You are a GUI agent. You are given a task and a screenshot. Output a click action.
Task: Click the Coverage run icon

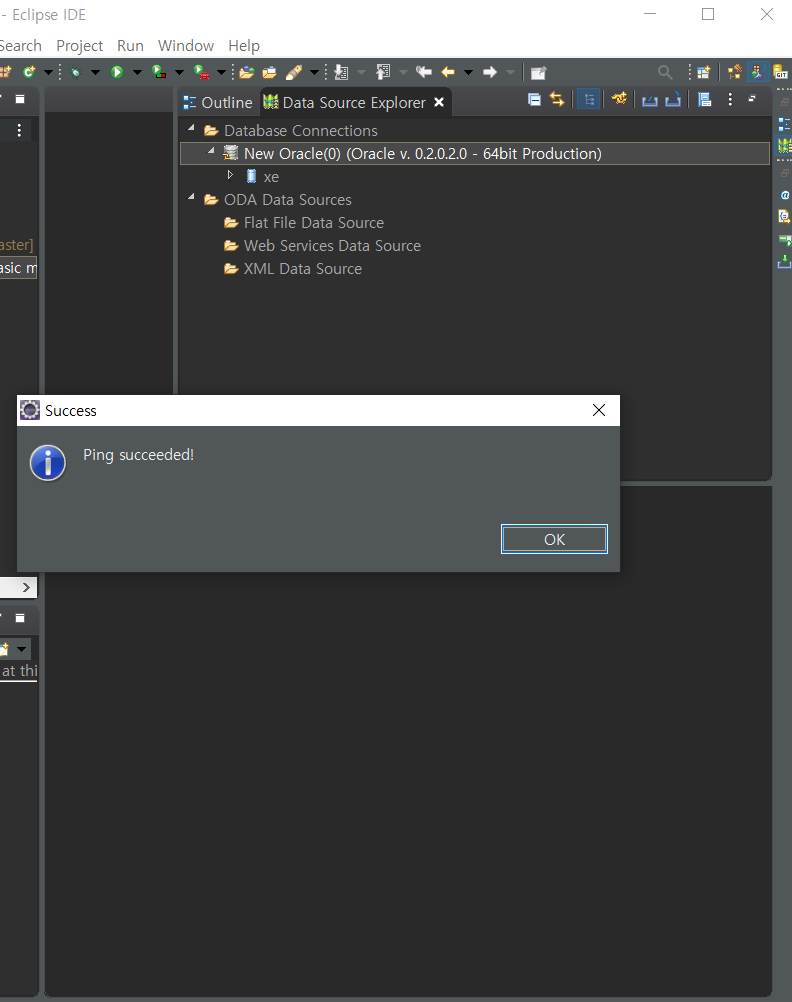(x=159, y=72)
